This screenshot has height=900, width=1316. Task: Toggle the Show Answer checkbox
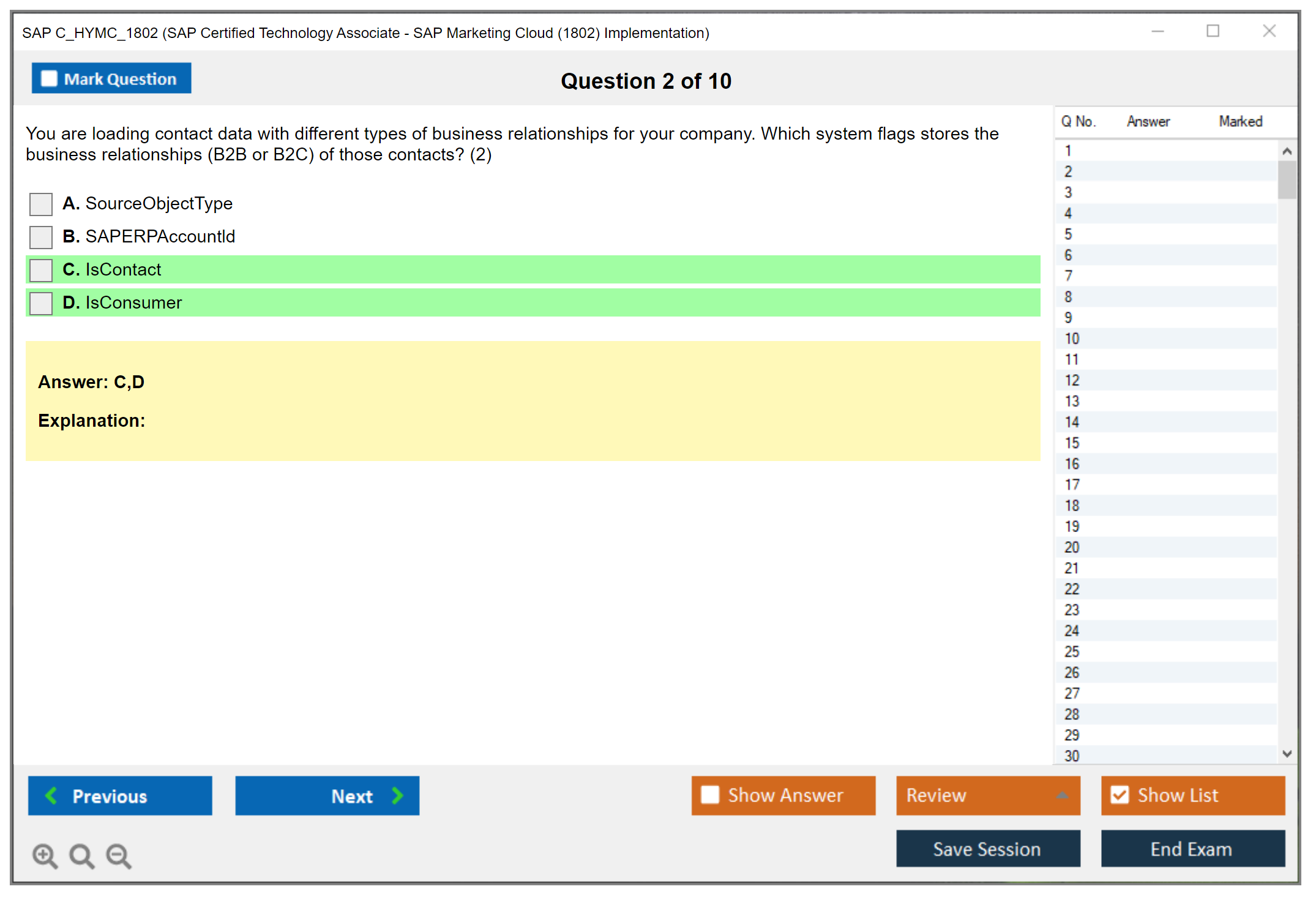click(x=710, y=795)
